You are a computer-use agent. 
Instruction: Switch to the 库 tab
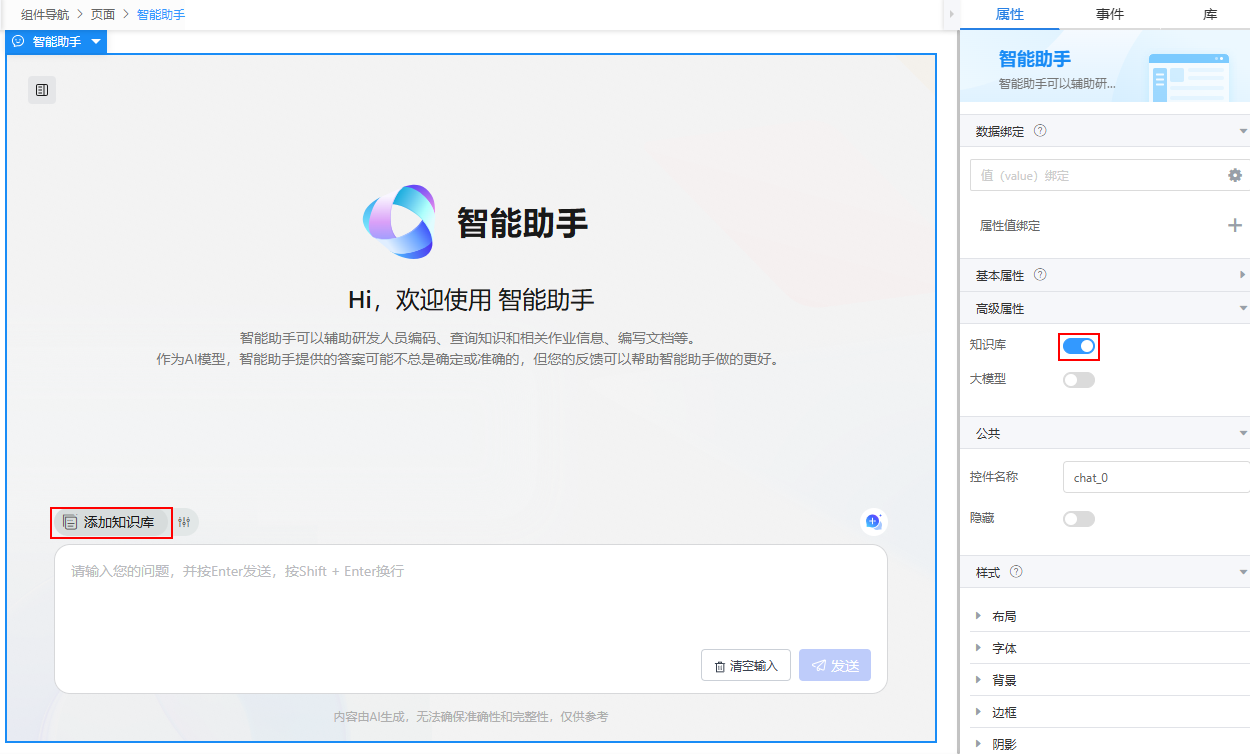coord(1209,14)
